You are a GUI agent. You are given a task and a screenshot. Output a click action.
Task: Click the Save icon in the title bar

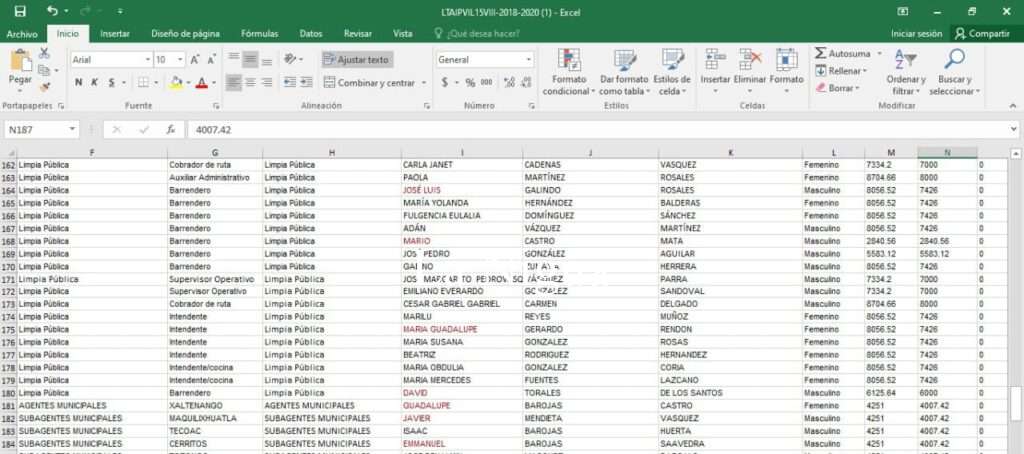click(20, 11)
